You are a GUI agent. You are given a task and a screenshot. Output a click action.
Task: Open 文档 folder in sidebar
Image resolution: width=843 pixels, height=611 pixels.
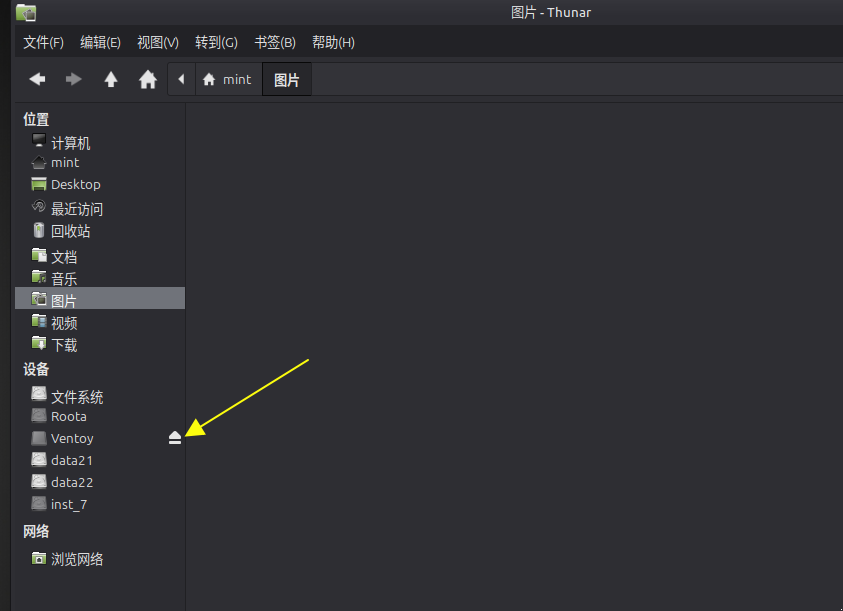pos(100,257)
